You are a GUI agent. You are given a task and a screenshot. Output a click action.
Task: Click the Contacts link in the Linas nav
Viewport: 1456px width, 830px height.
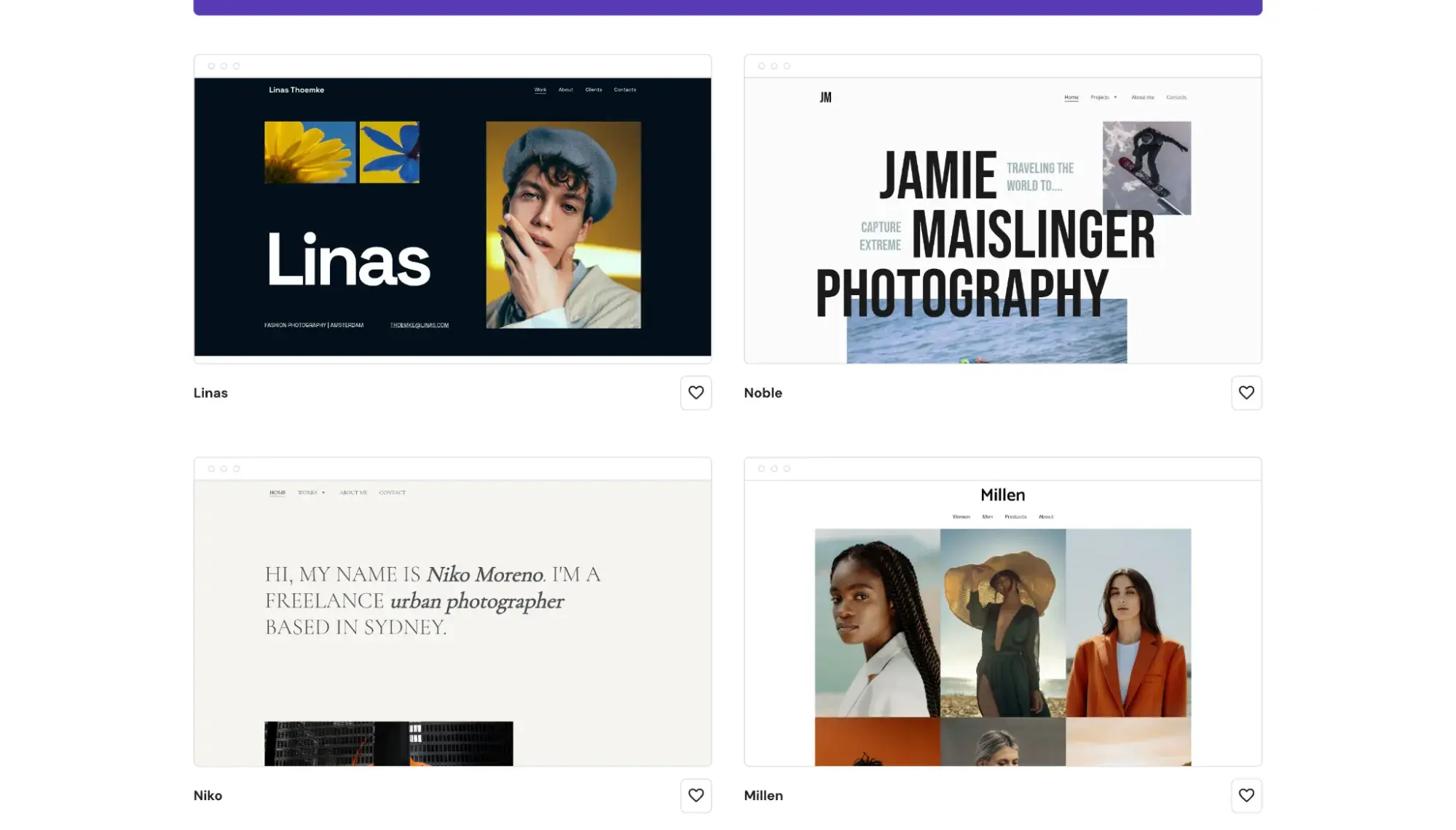pyautogui.click(x=625, y=89)
